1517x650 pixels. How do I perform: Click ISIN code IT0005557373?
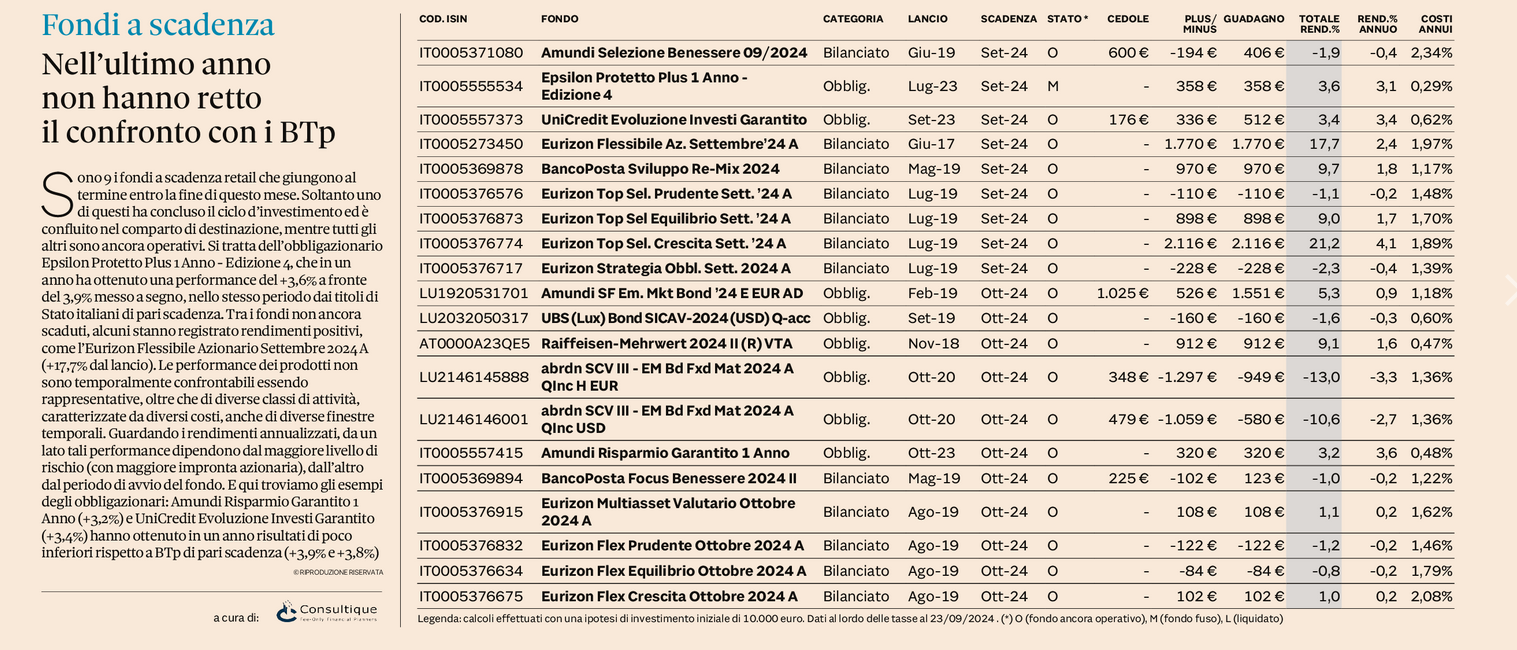click(471, 120)
